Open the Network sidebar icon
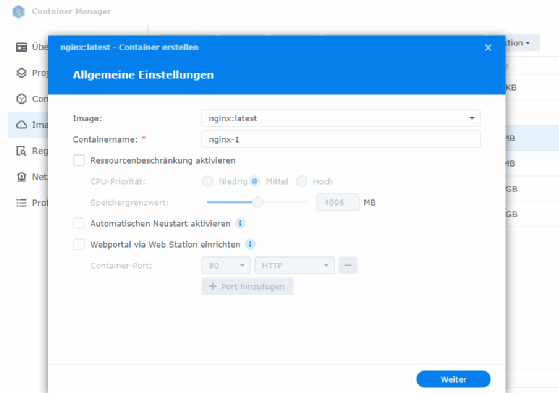 [21, 177]
